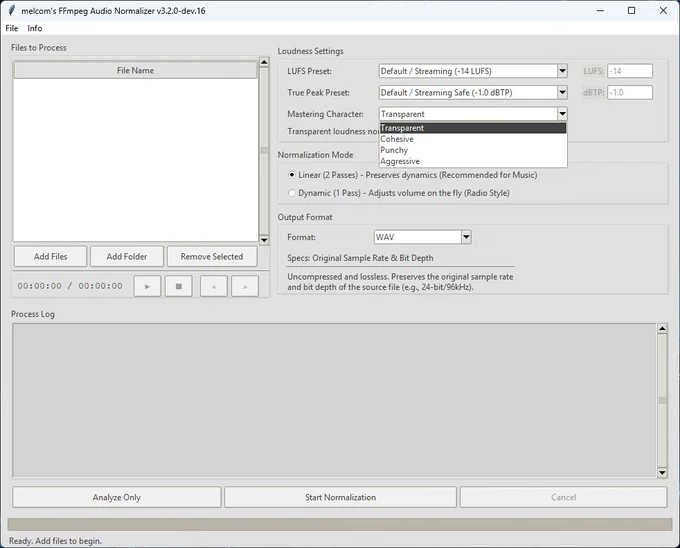
Task: Open the LUFS Preset dropdown arrow
Action: (x=562, y=71)
